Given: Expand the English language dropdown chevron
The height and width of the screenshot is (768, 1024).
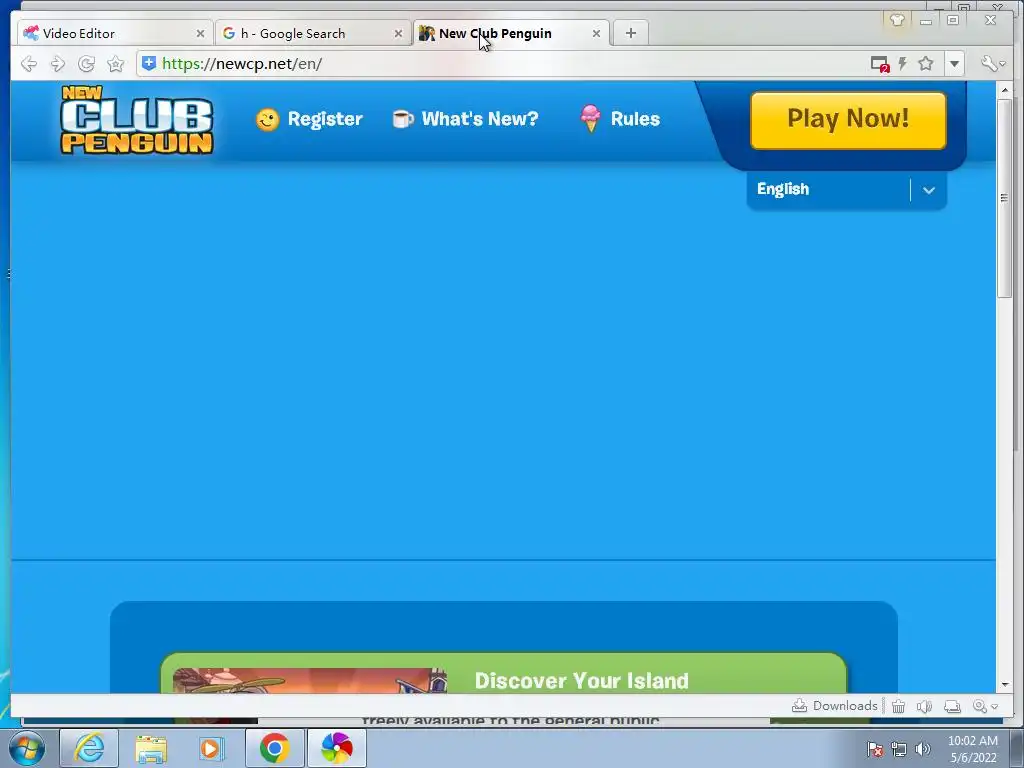Looking at the screenshot, I should point(929,190).
